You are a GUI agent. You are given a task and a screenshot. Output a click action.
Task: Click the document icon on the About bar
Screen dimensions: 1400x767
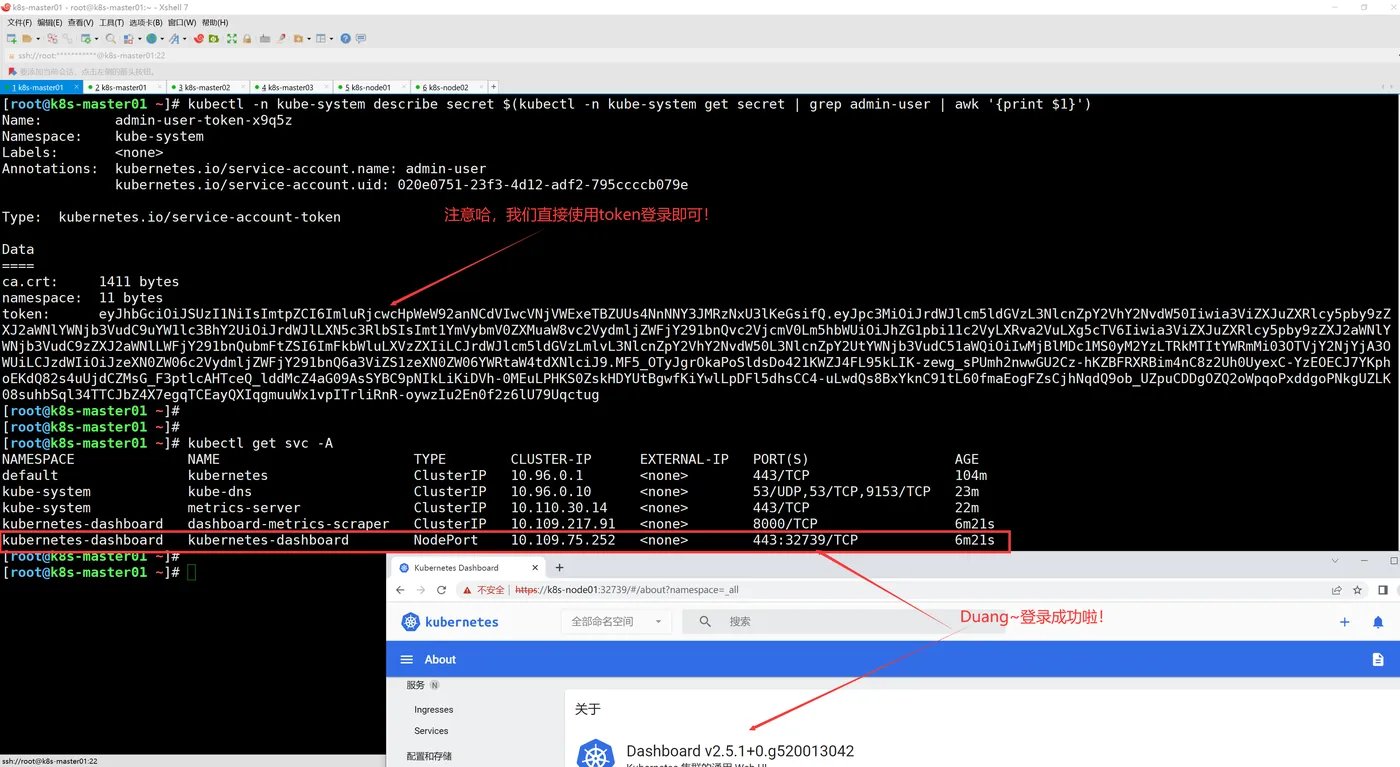coord(1377,659)
